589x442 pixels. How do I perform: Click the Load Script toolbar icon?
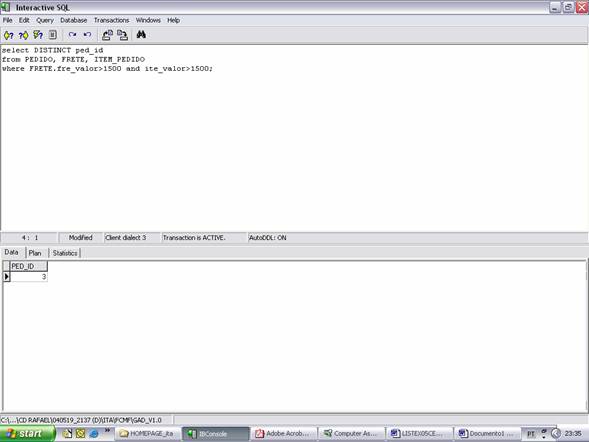pyautogui.click(x=107, y=35)
